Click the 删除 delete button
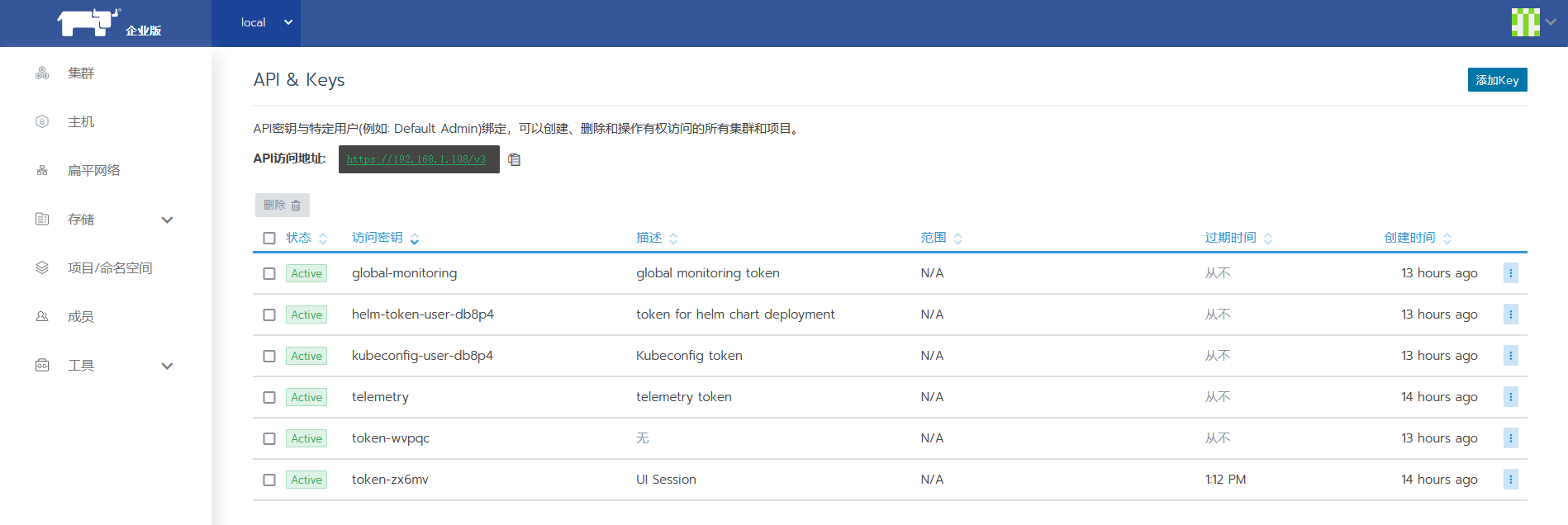The height and width of the screenshot is (525, 1568). [x=282, y=205]
